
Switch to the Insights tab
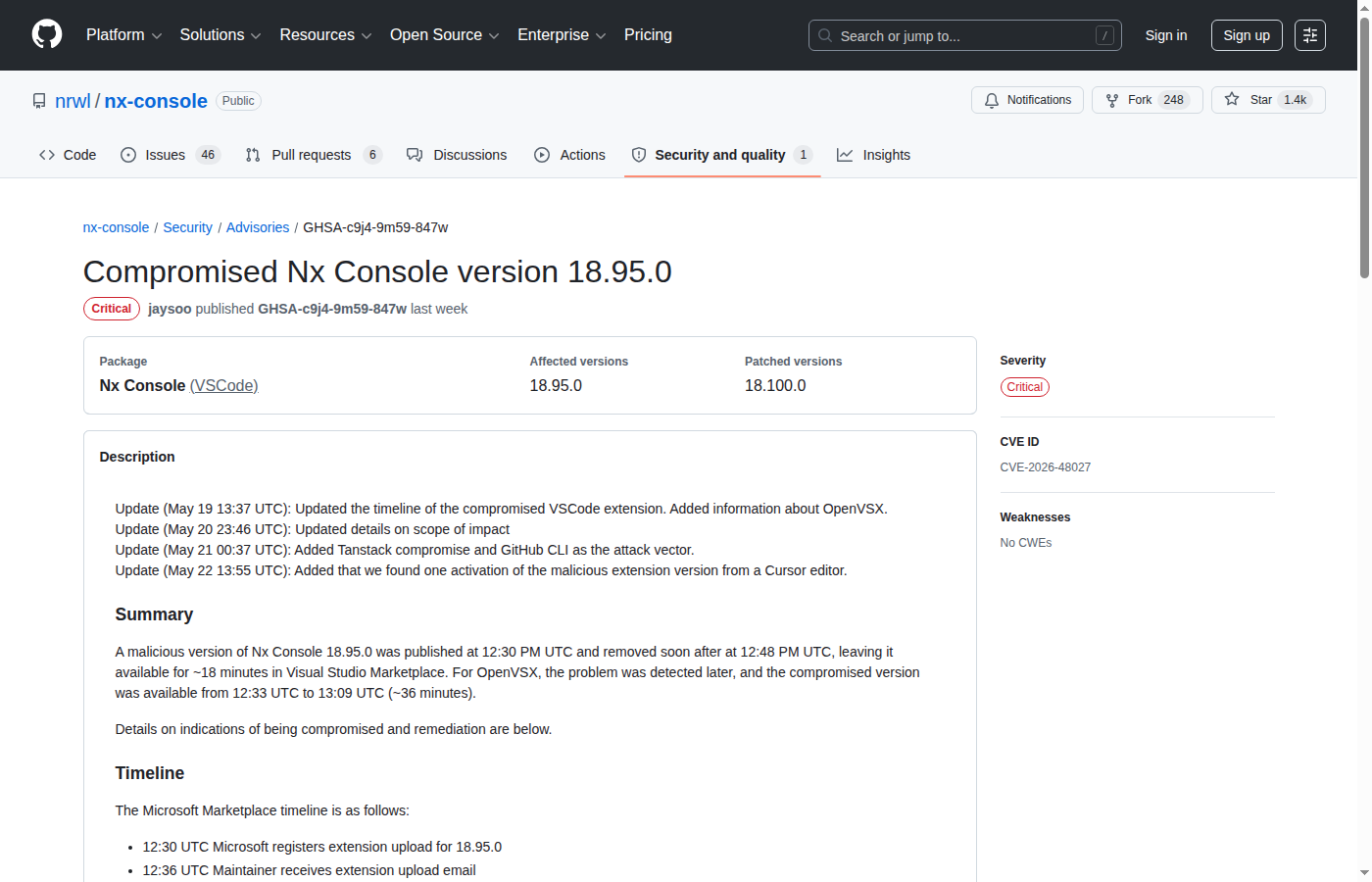[873, 155]
